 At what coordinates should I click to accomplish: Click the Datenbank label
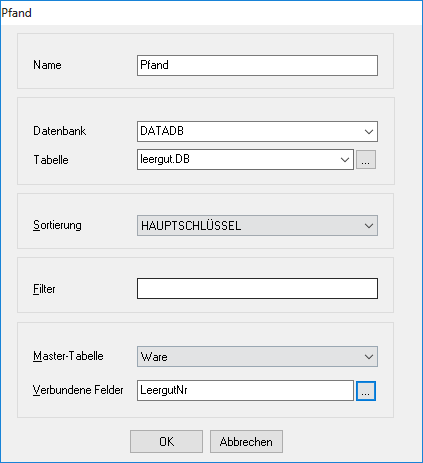(60, 131)
